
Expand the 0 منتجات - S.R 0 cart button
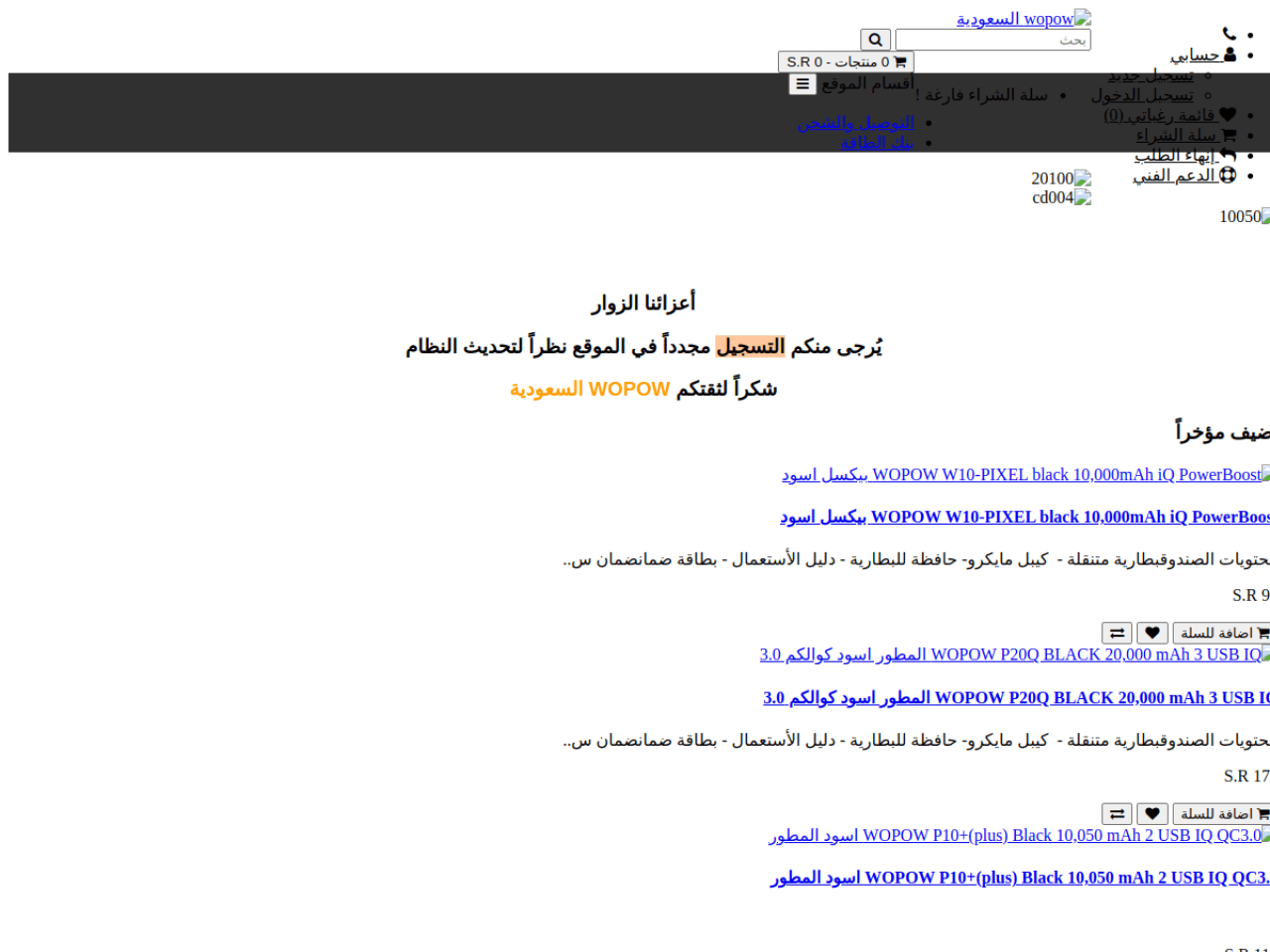pyautogui.click(x=846, y=61)
